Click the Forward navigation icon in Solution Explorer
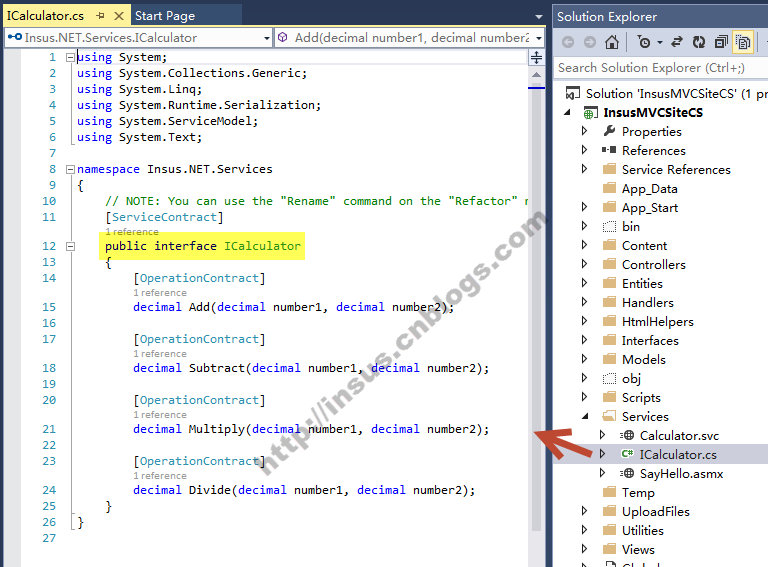This screenshot has width=768, height=567. [590, 43]
